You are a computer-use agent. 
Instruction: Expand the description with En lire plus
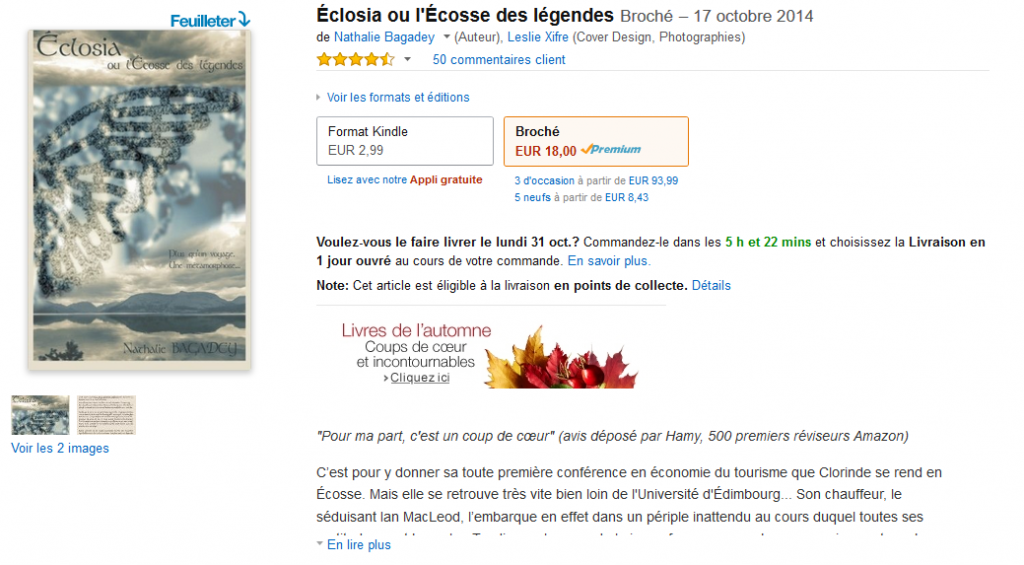tap(359, 545)
